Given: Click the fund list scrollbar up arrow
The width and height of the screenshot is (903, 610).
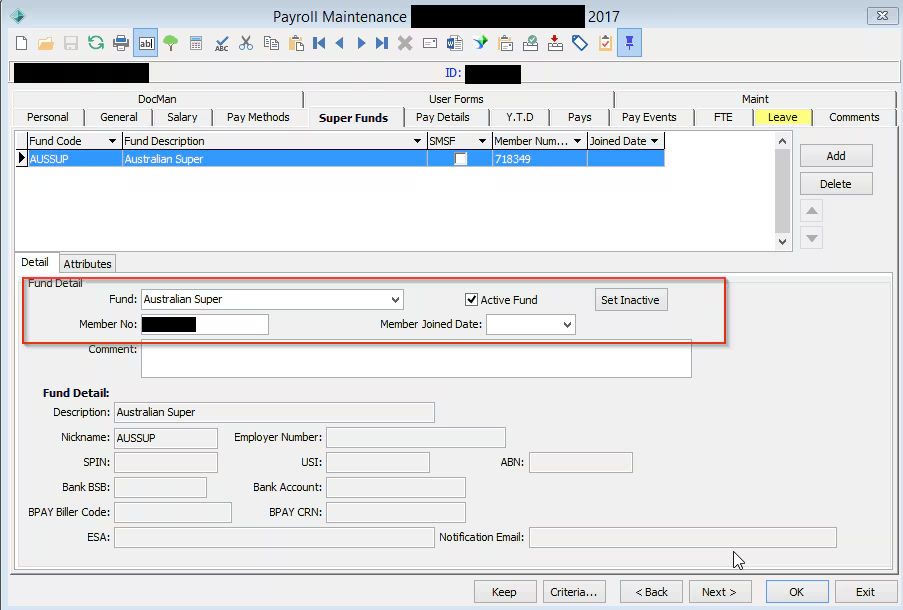Looking at the screenshot, I should pos(782,141).
